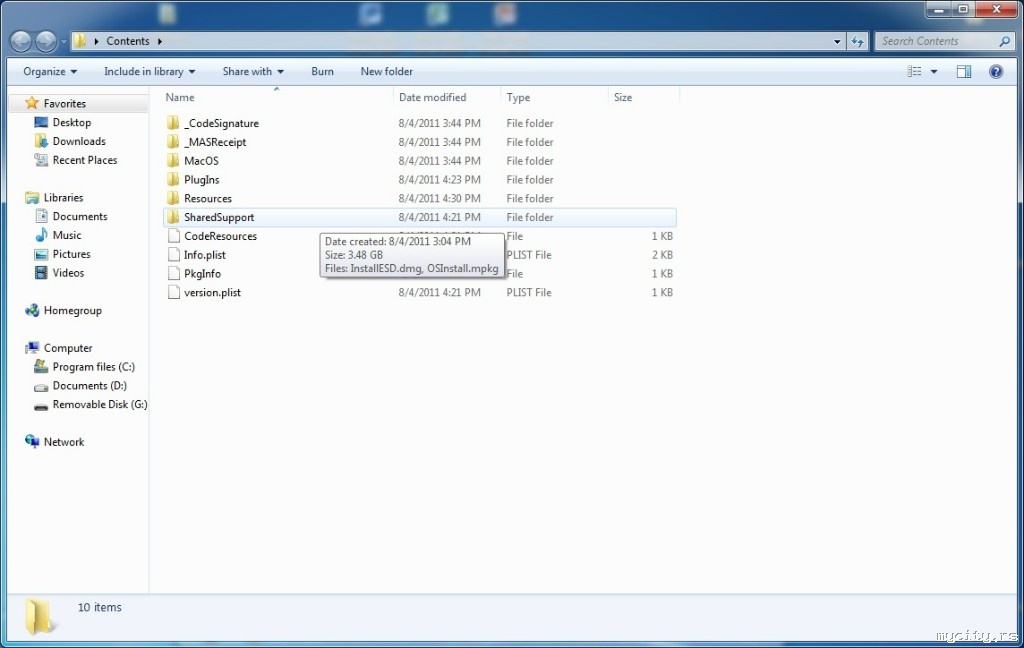Click the arrow after Contents in breadcrumb
Viewport: 1024px width, 648px height.
[x=159, y=41]
